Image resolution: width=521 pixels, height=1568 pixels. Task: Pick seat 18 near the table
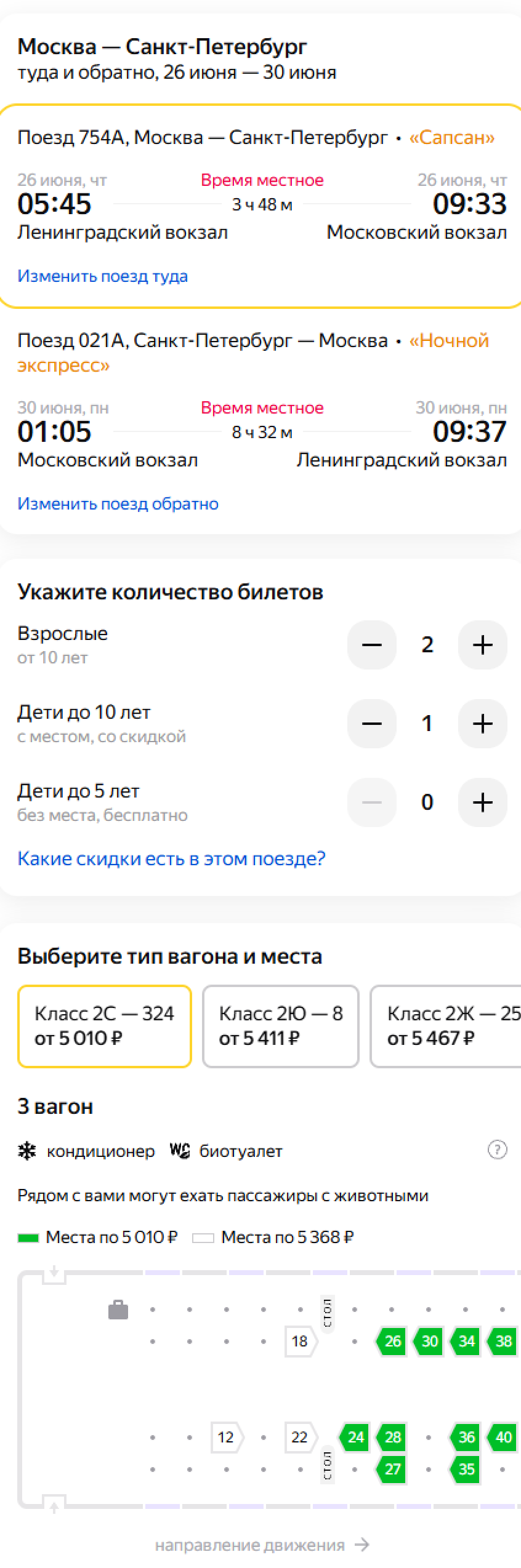click(x=299, y=1341)
